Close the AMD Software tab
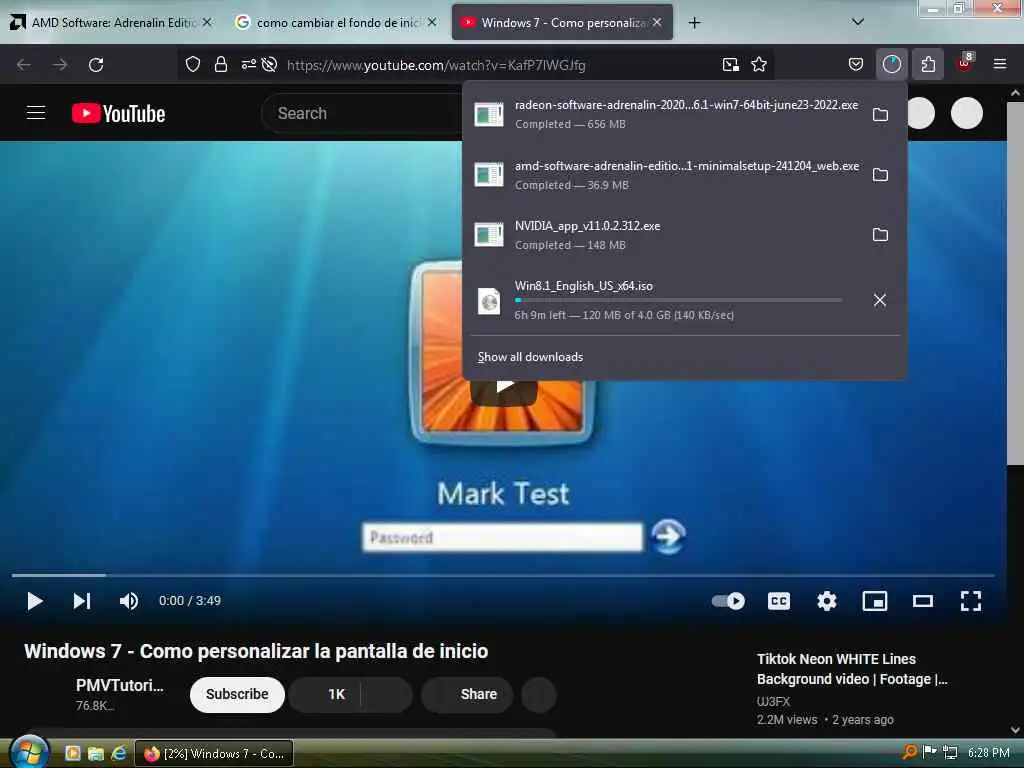1024x768 pixels. pos(207,22)
